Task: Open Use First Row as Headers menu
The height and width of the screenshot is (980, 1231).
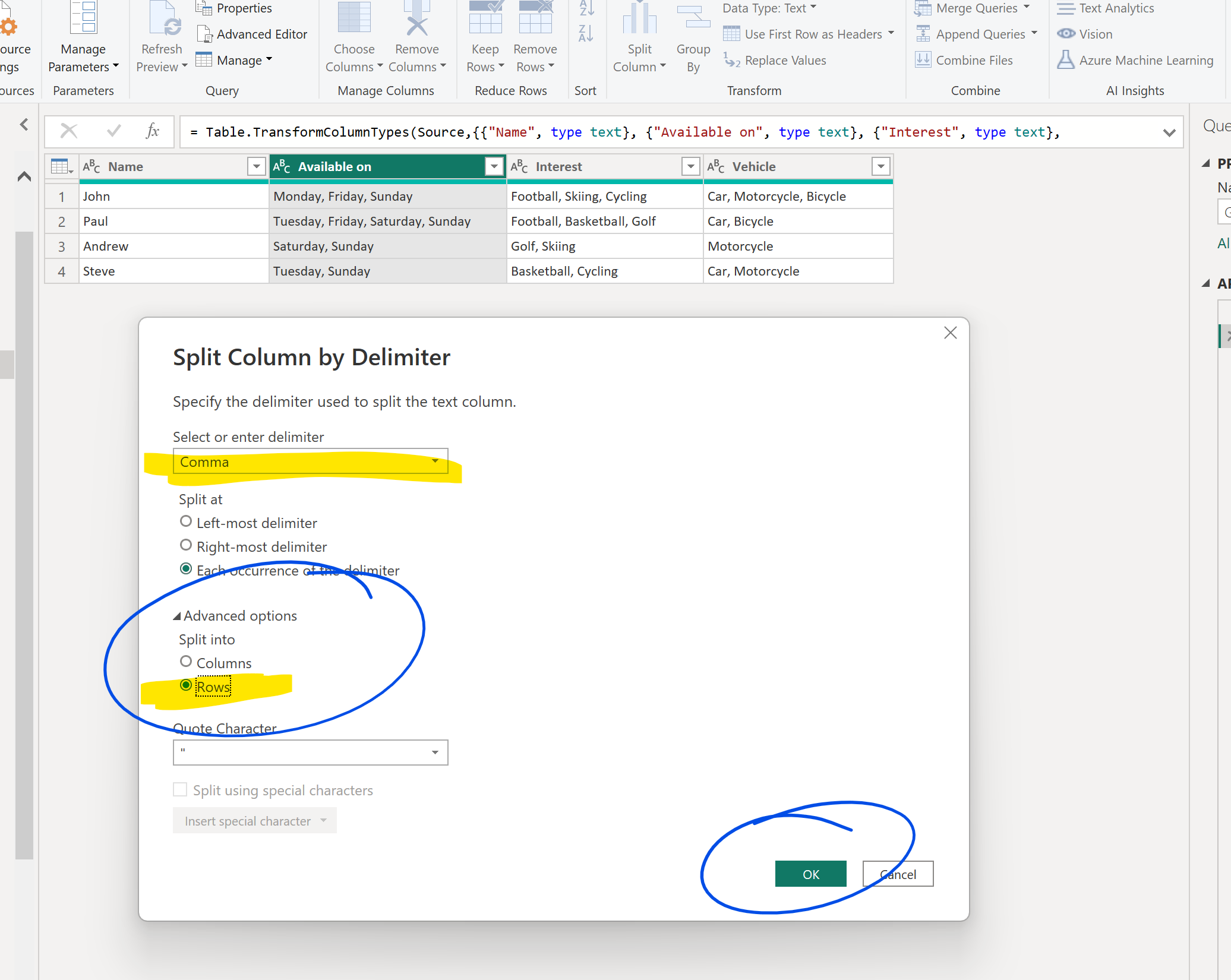Action: 809,34
